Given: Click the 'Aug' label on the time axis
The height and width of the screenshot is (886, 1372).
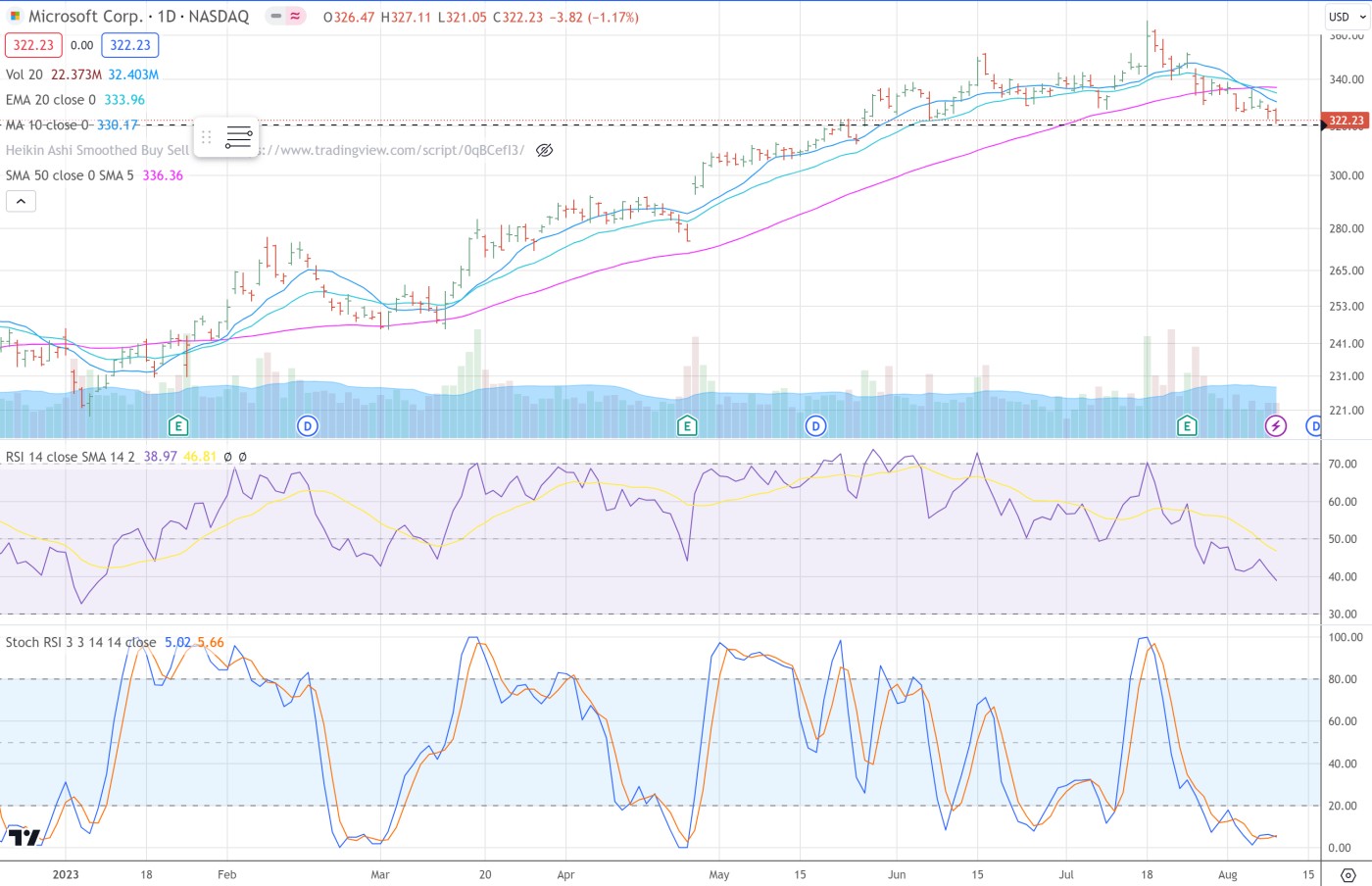Looking at the screenshot, I should click(1227, 874).
